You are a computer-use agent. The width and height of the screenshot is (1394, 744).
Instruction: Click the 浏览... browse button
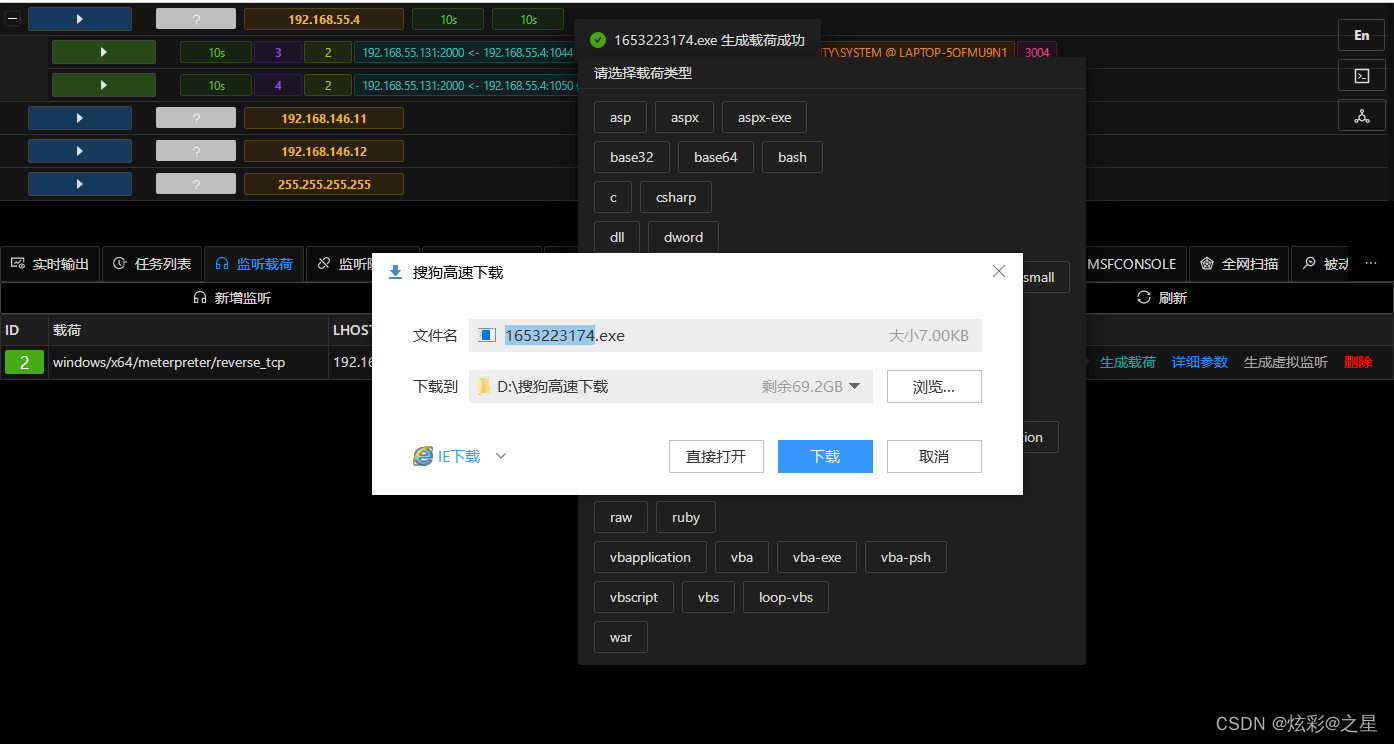coord(934,387)
